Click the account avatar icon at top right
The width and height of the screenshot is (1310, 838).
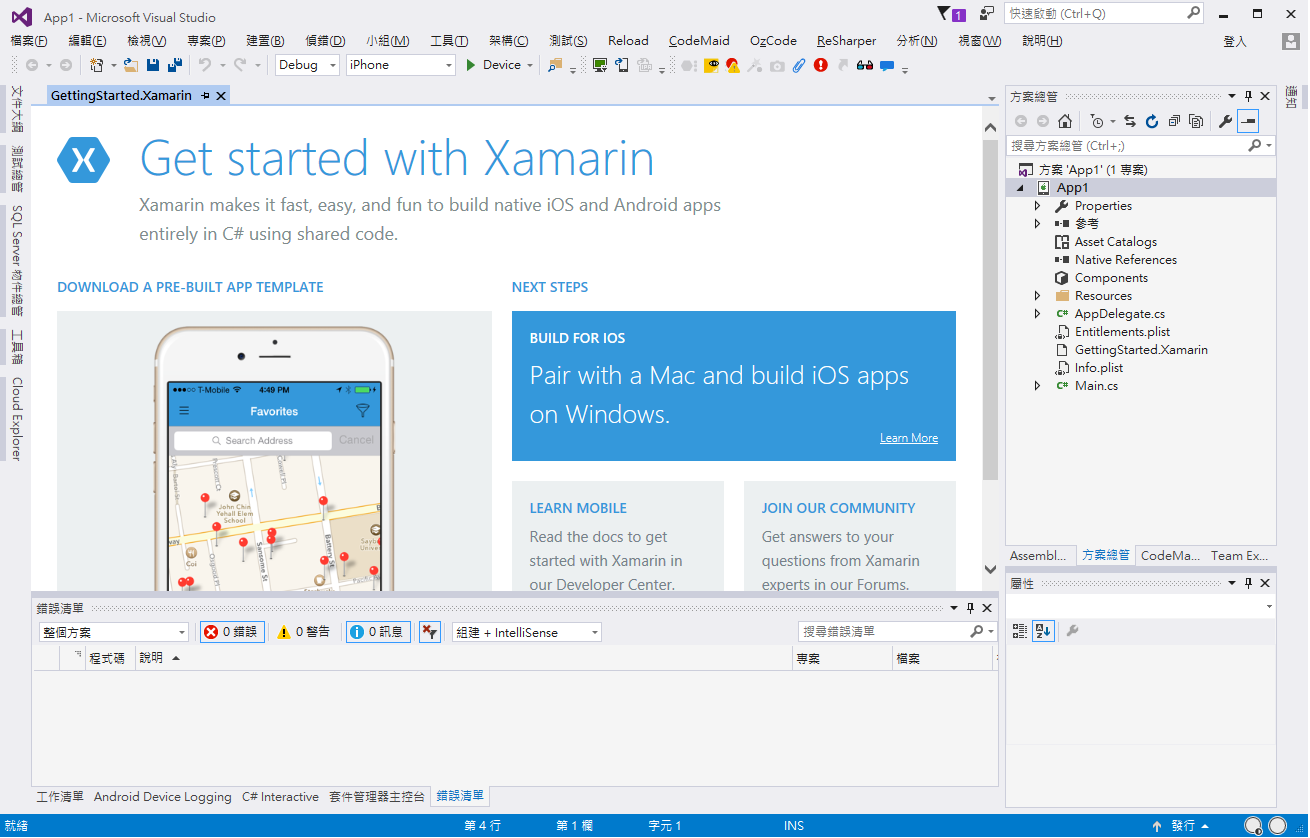pyautogui.click(x=1292, y=41)
